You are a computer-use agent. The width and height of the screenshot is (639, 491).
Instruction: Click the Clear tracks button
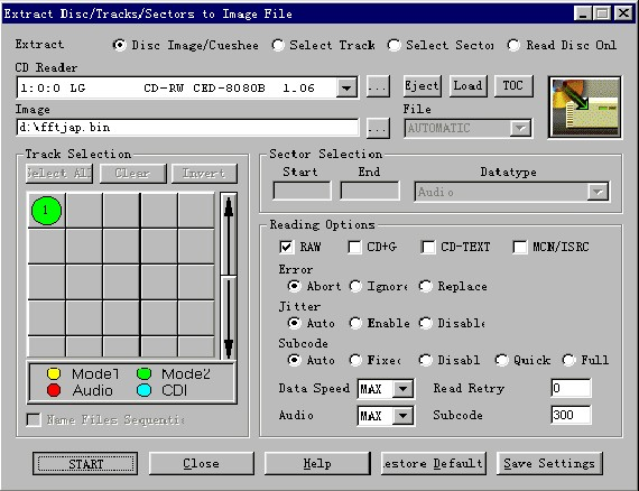coord(133,174)
